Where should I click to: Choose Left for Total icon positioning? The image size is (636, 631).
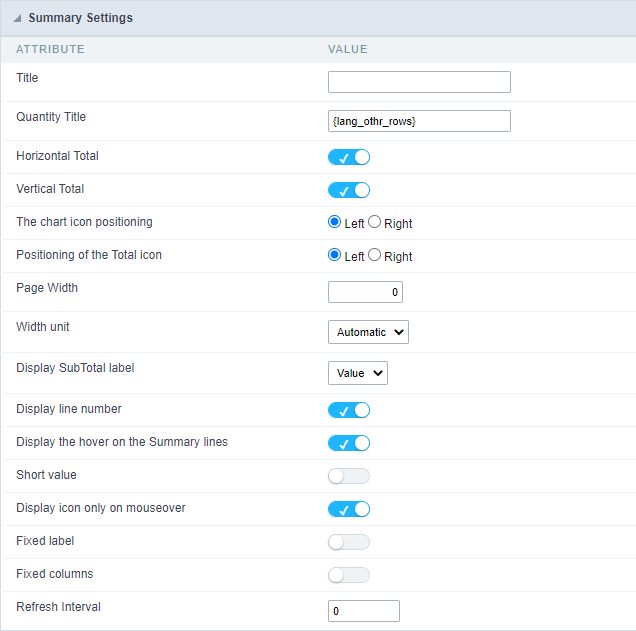pos(335,256)
